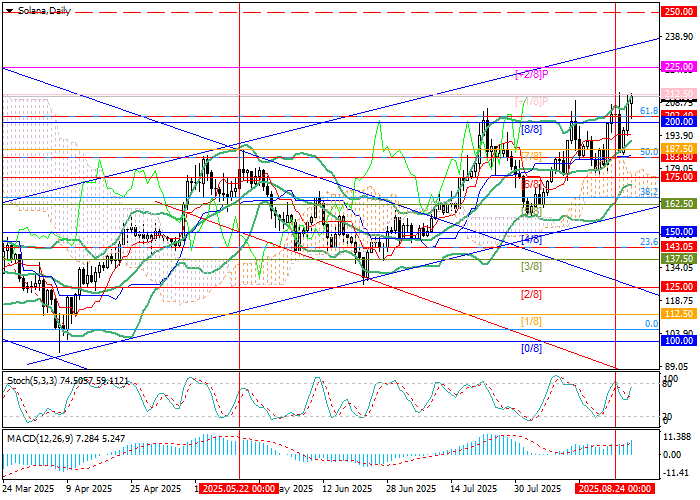Select the 11.388 MACD scale value
The width and height of the screenshot is (700, 500).
[x=679, y=437]
